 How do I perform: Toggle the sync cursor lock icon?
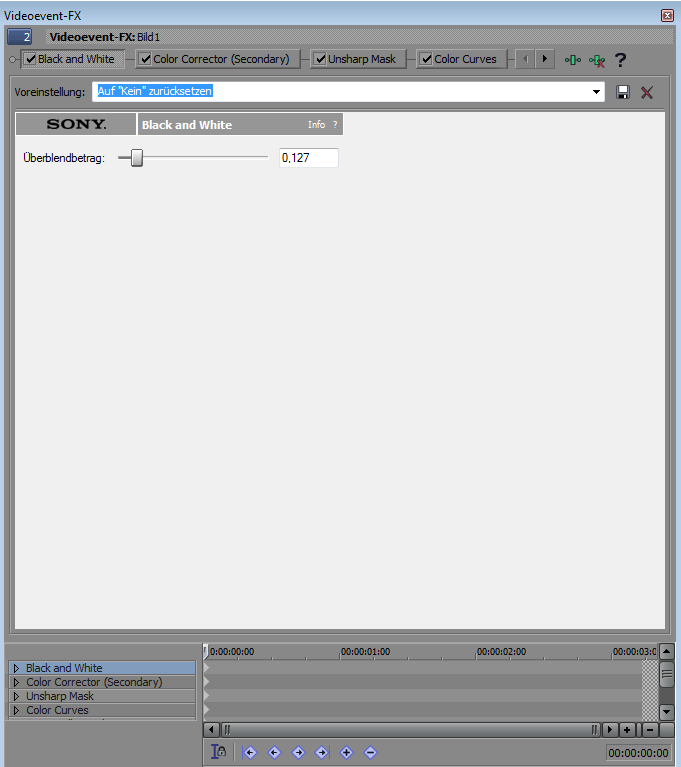click(x=219, y=752)
